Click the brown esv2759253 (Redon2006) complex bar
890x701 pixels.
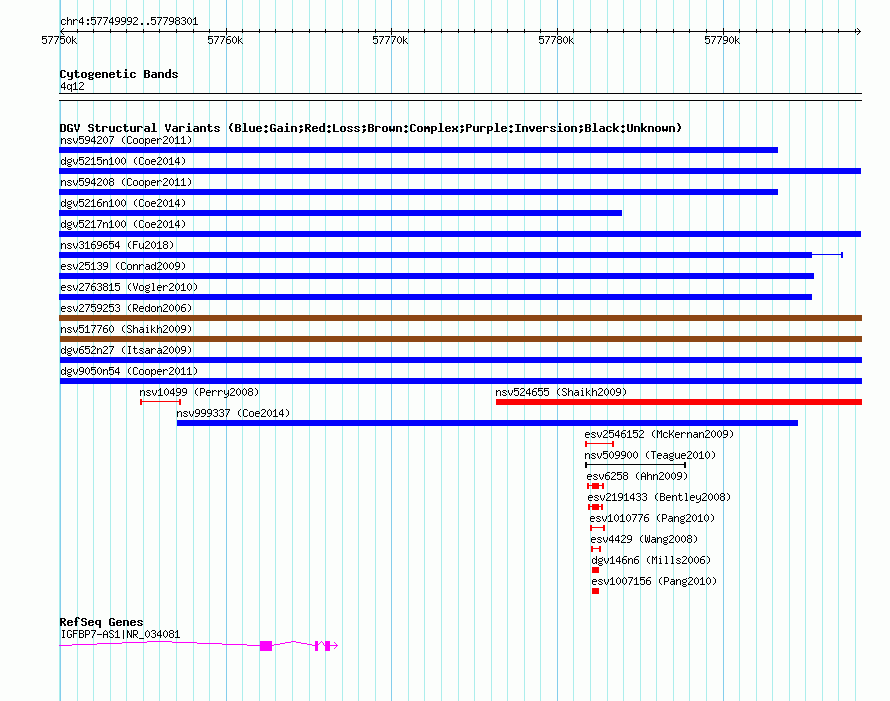tap(460, 318)
